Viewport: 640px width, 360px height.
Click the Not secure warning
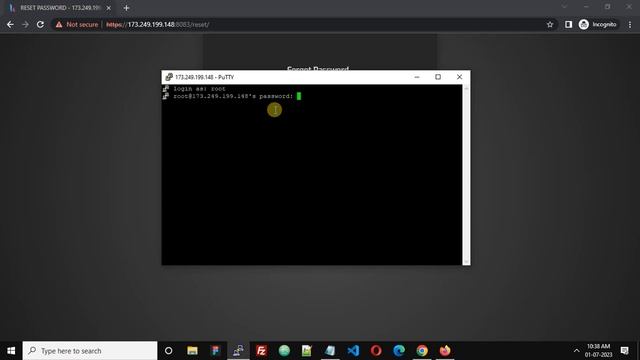(77, 24)
